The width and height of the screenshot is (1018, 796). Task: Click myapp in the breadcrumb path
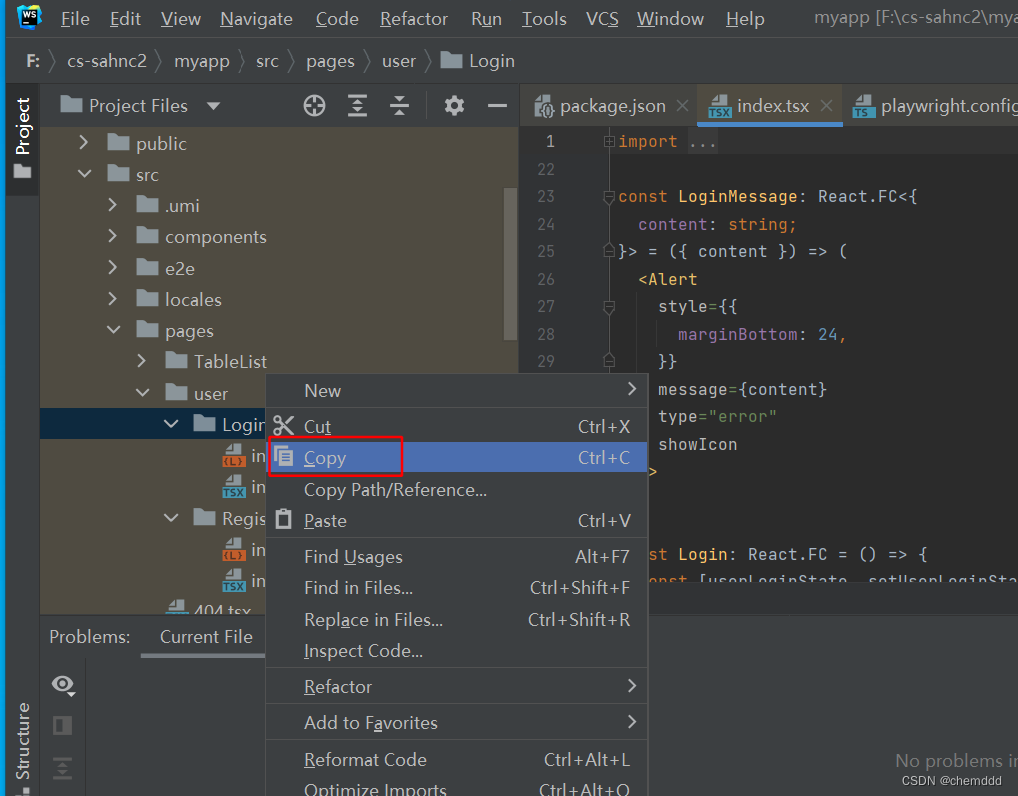point(201,61)
